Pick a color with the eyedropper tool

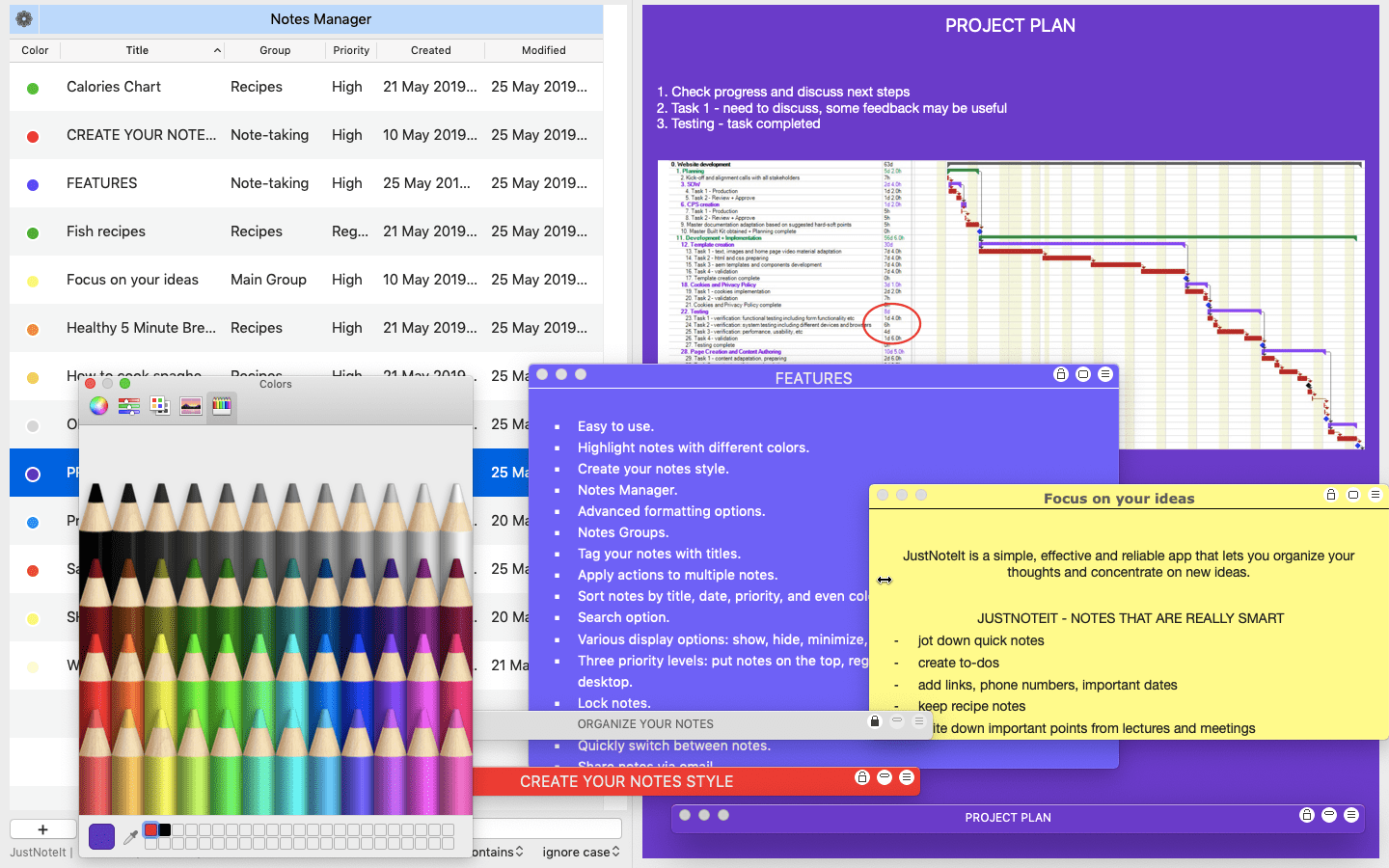pyautogui.click(x=131, y=835)
